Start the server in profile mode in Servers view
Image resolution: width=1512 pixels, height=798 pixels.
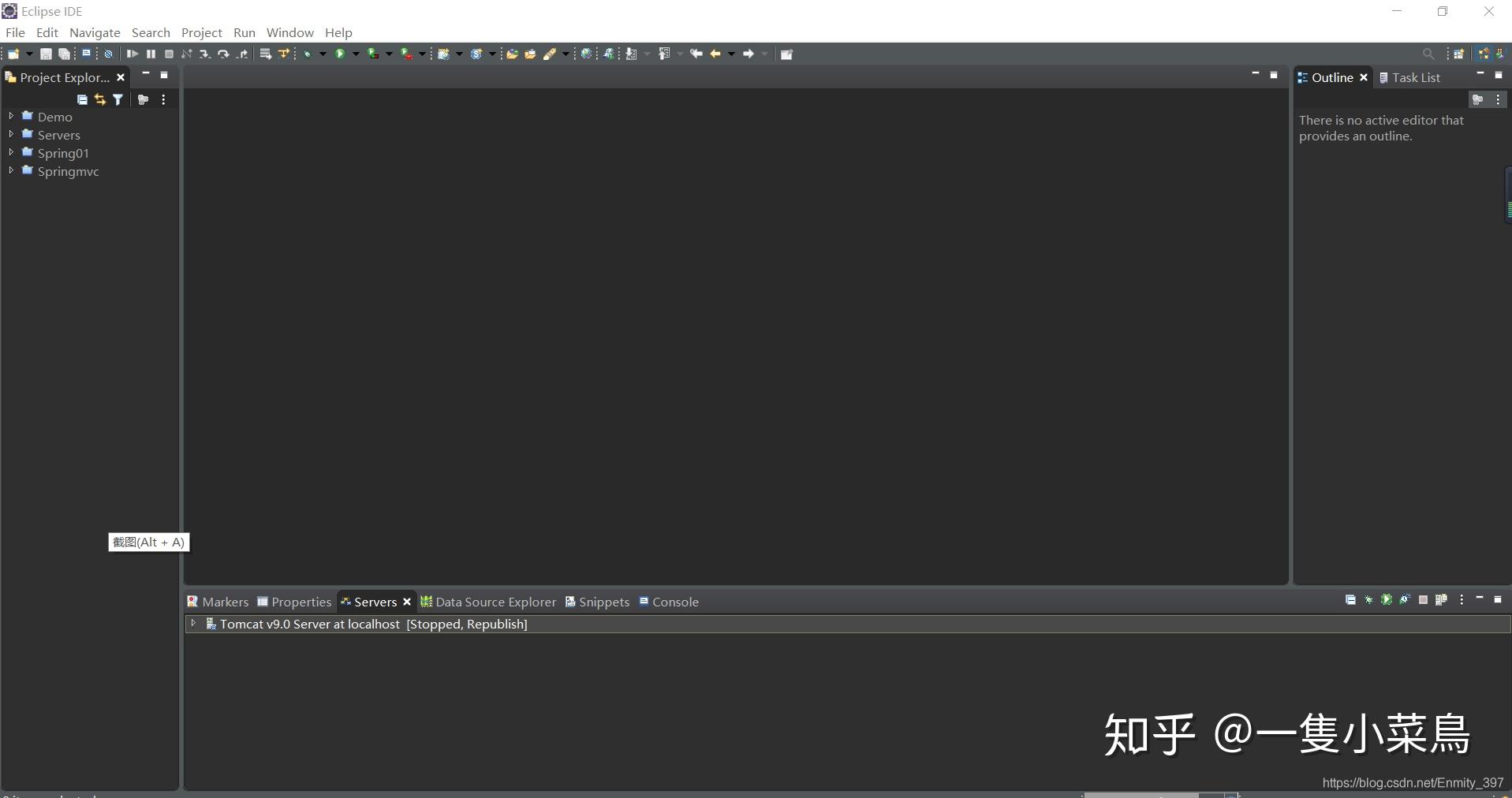point(1405,600)
